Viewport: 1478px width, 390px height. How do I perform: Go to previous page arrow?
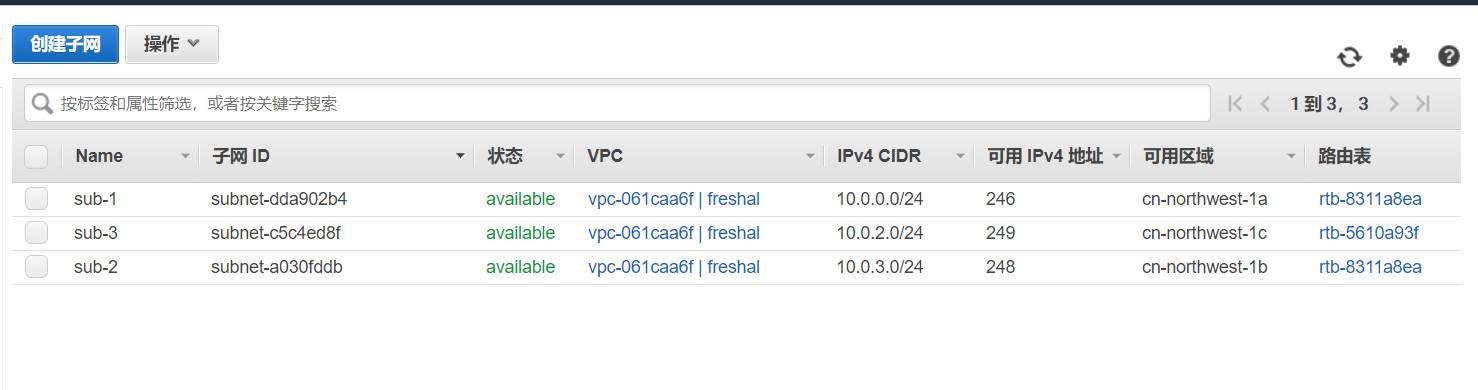1266,103
